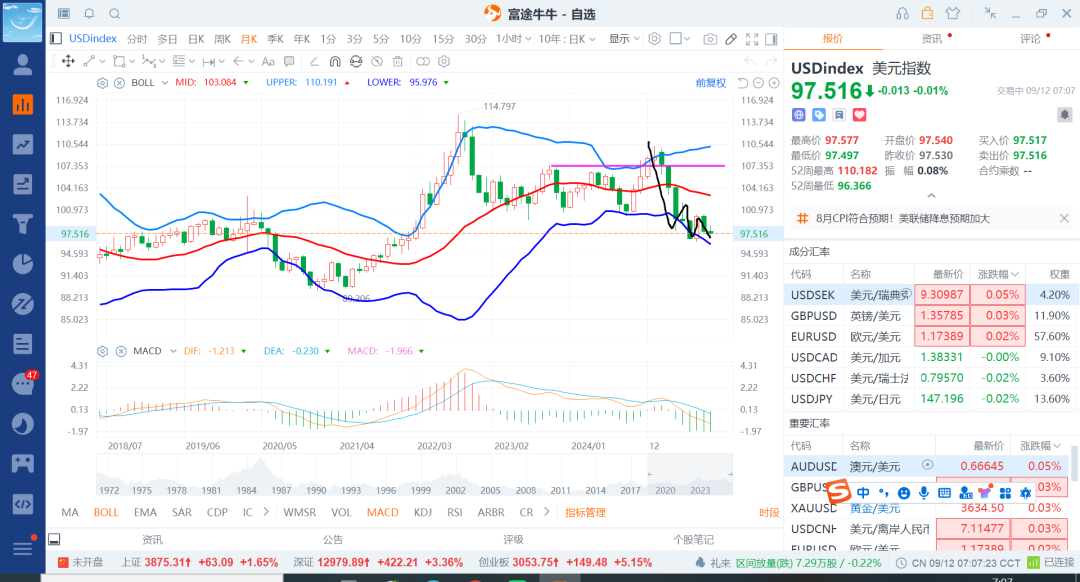Screen dimensions: 1080x582
Task: Expand more sub indicators after CR
Action: [x=547, y=512]
